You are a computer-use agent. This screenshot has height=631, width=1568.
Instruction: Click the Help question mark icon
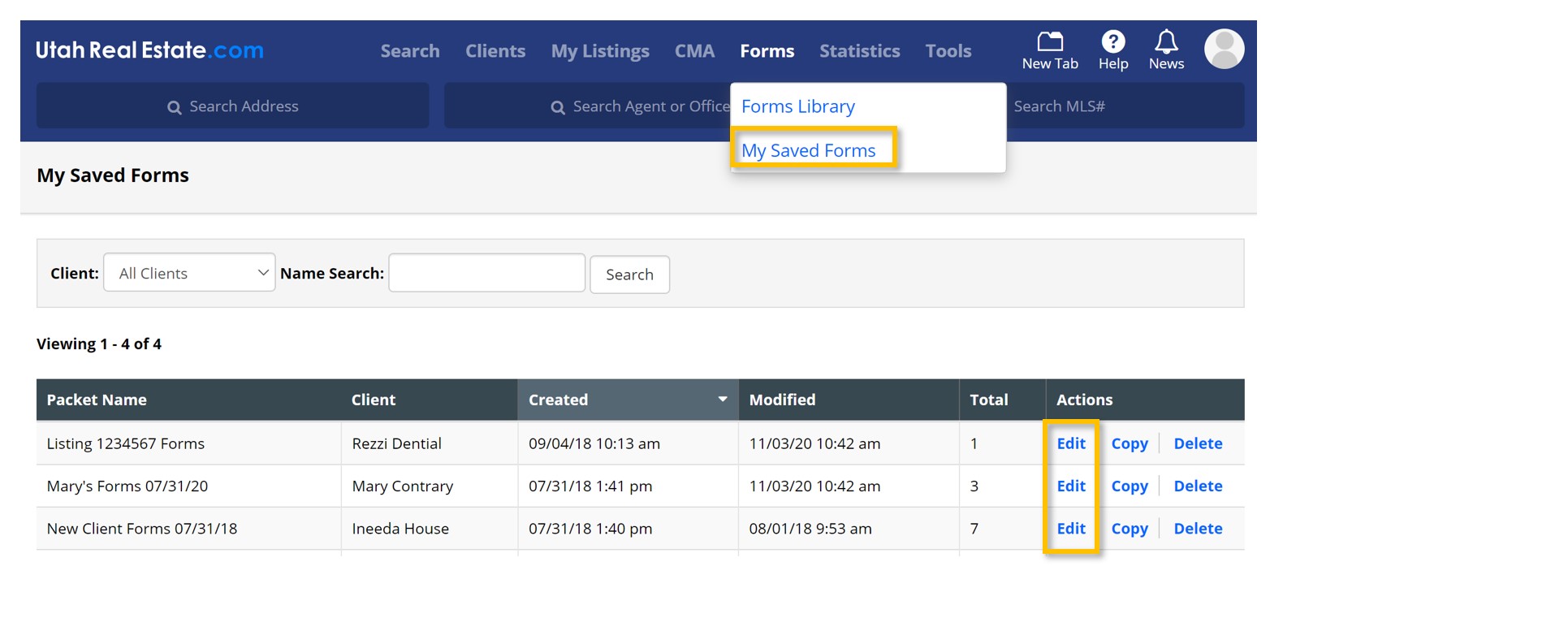(x=1112, y=41)
